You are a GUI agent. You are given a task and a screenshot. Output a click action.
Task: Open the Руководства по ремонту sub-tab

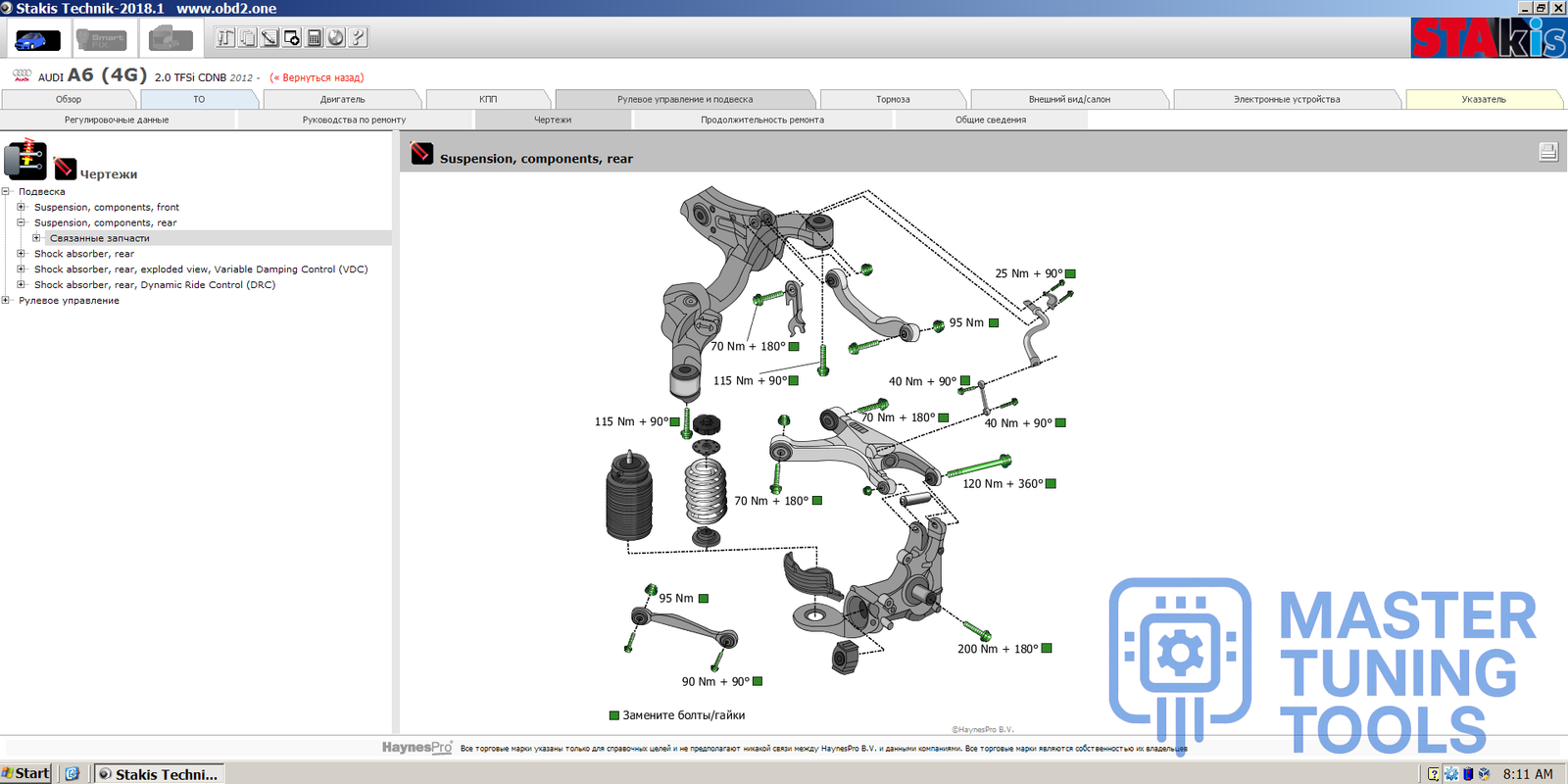[354, 120]
